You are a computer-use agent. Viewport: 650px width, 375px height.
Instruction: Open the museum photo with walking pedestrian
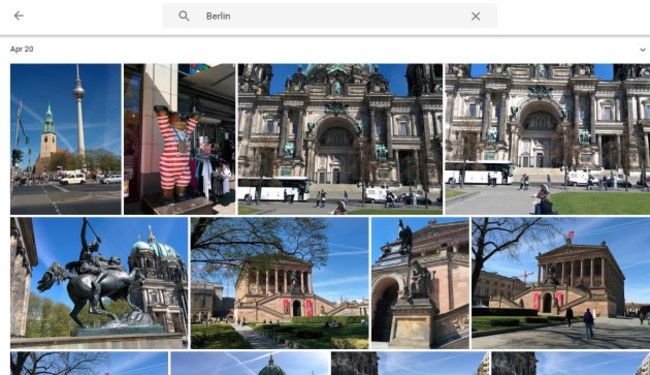[x=561, y=283]
